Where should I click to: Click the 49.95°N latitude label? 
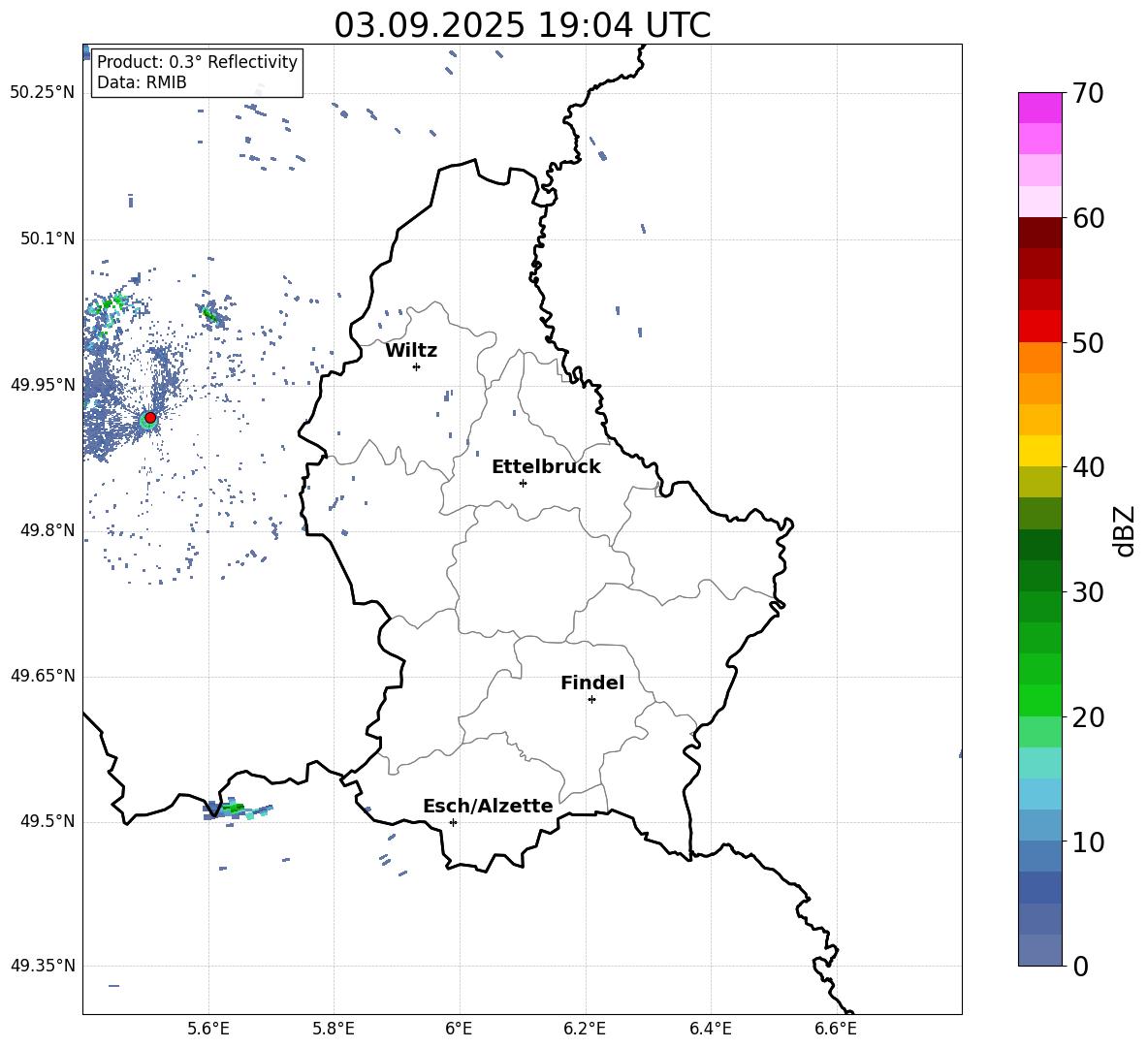tap(43, 384)
